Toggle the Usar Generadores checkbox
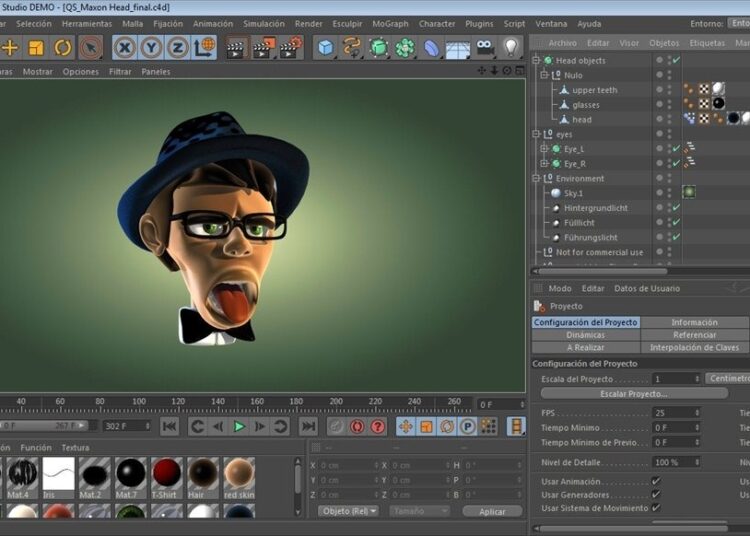Viewport: 750px width, 536px height. [x=656, y=494]
